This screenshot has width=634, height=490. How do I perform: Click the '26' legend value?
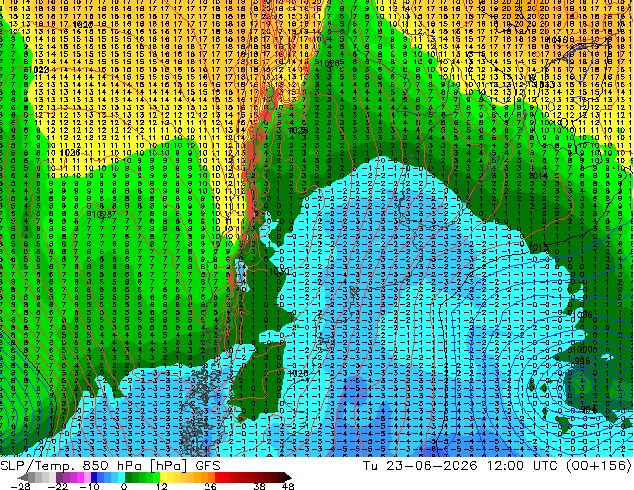(210, 486)
